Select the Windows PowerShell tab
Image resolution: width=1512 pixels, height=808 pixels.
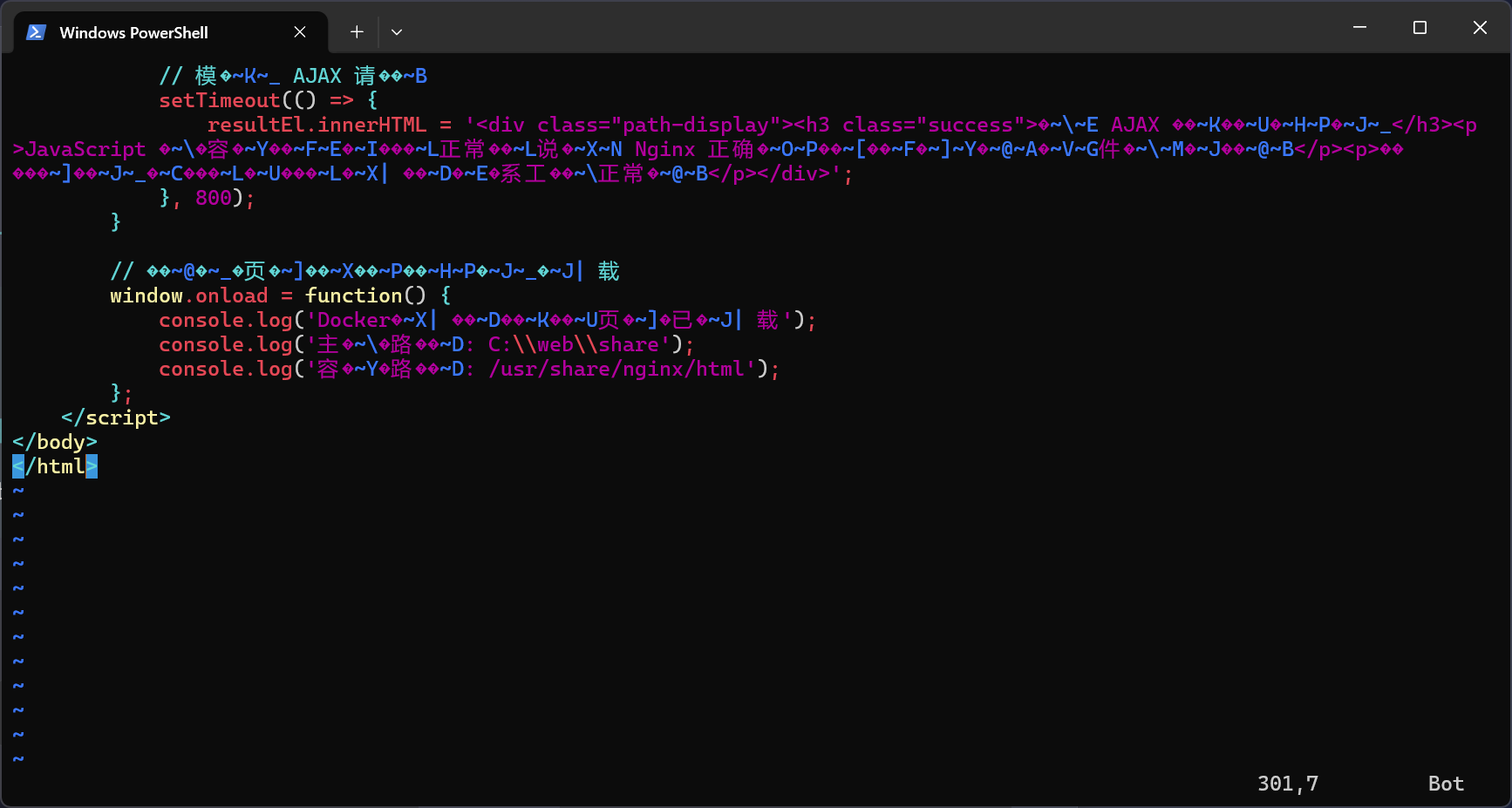point(171,32)
